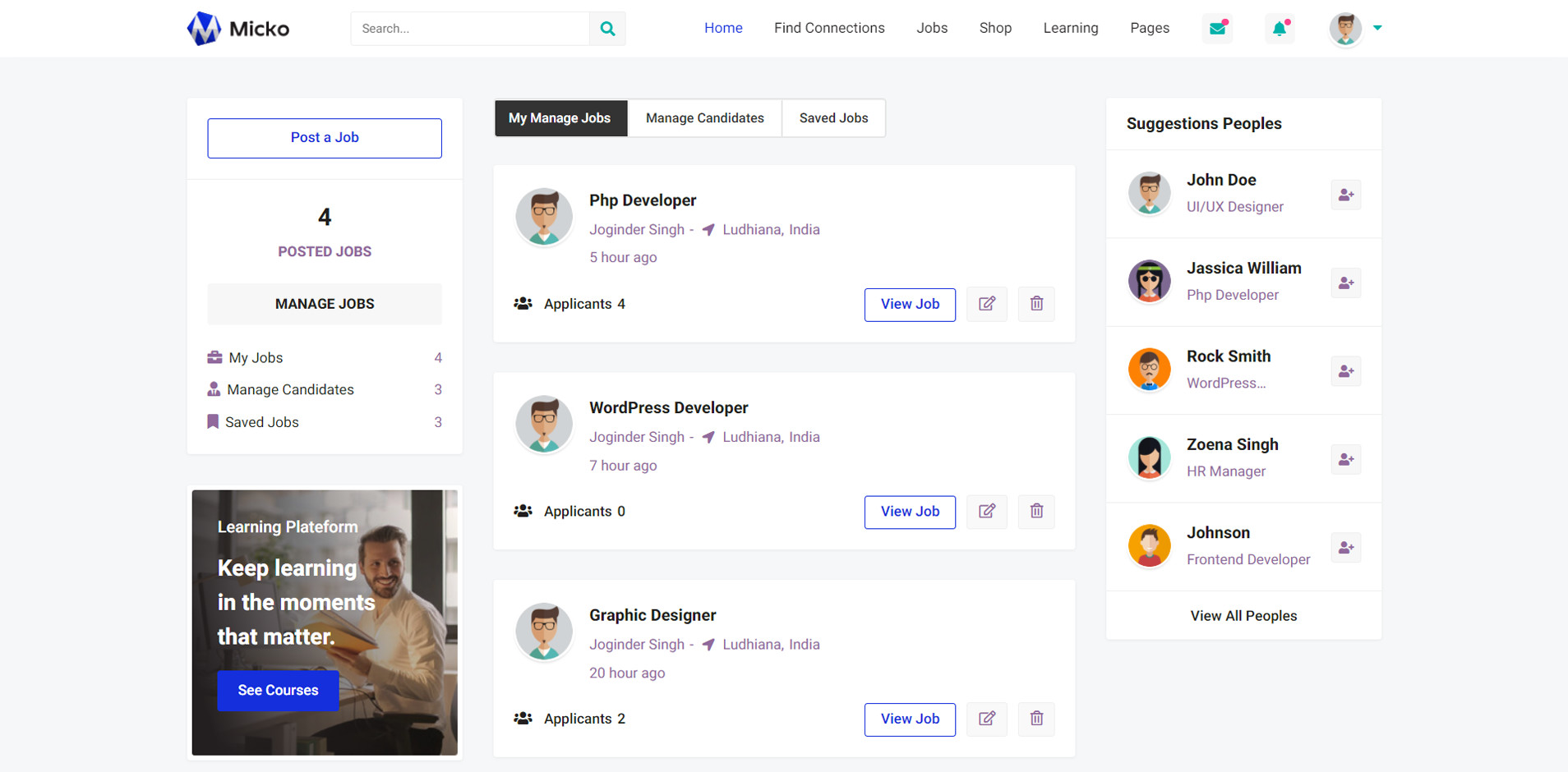Delete the WordPress Developer job posting
Screen dimensions: 1568x772
point(1036,512)
